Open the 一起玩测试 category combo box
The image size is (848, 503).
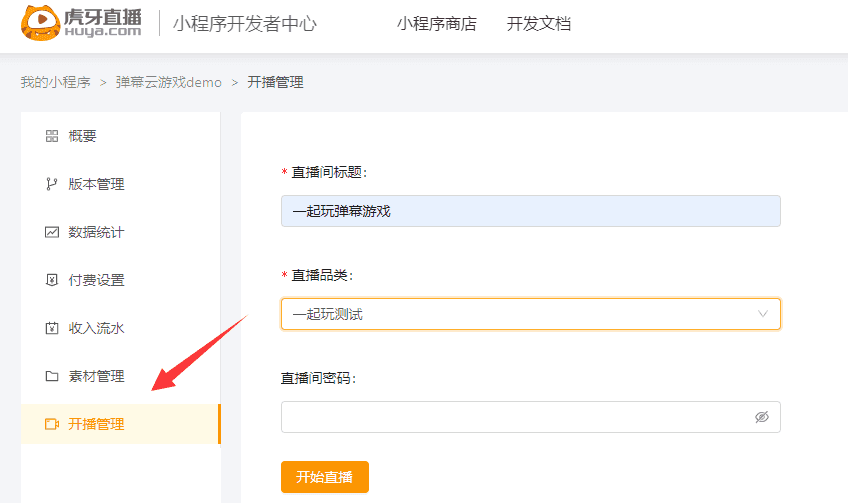pos(520,314)
